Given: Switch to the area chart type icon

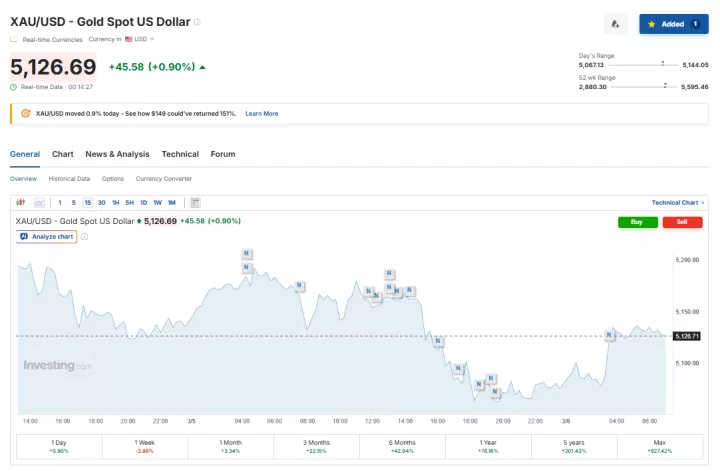Looking at the screenshot, I should pyautogui.click(x=39, y=203).
